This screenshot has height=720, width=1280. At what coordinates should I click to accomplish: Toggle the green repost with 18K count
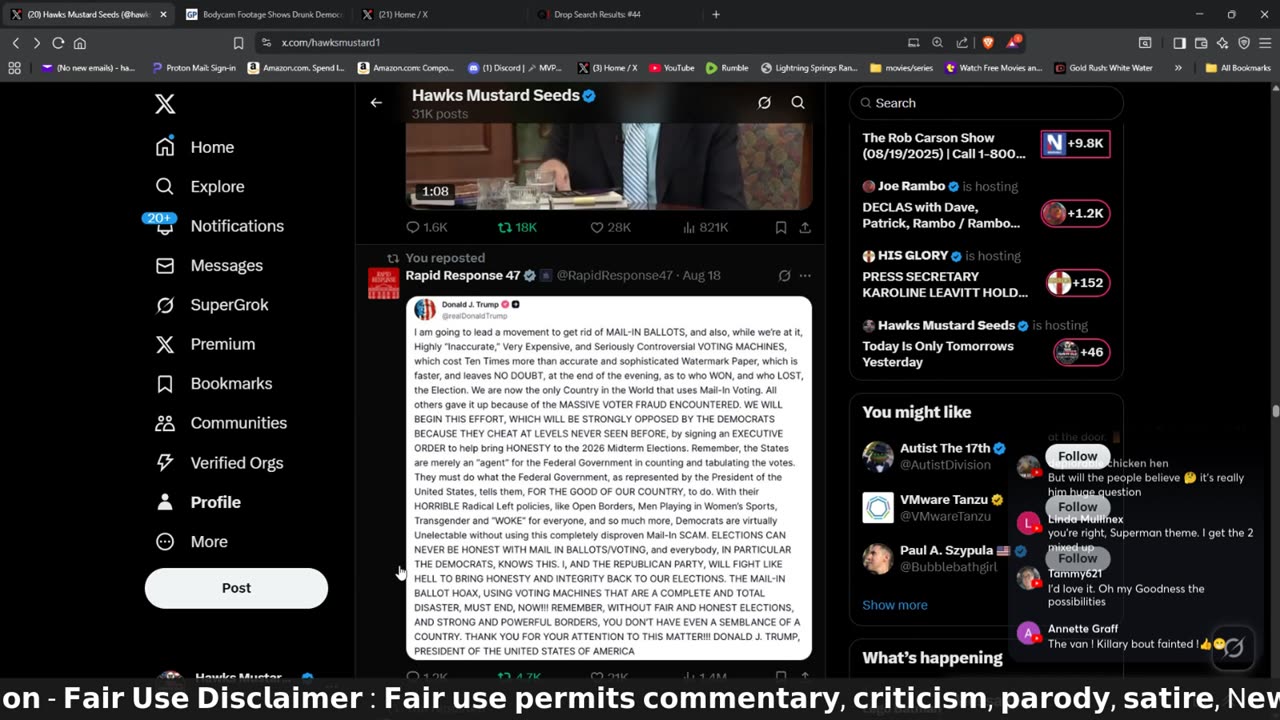517,227
